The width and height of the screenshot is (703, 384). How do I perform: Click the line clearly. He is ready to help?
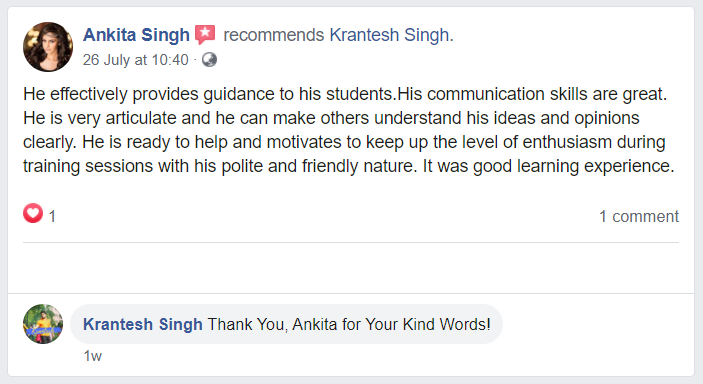point(344,142)
